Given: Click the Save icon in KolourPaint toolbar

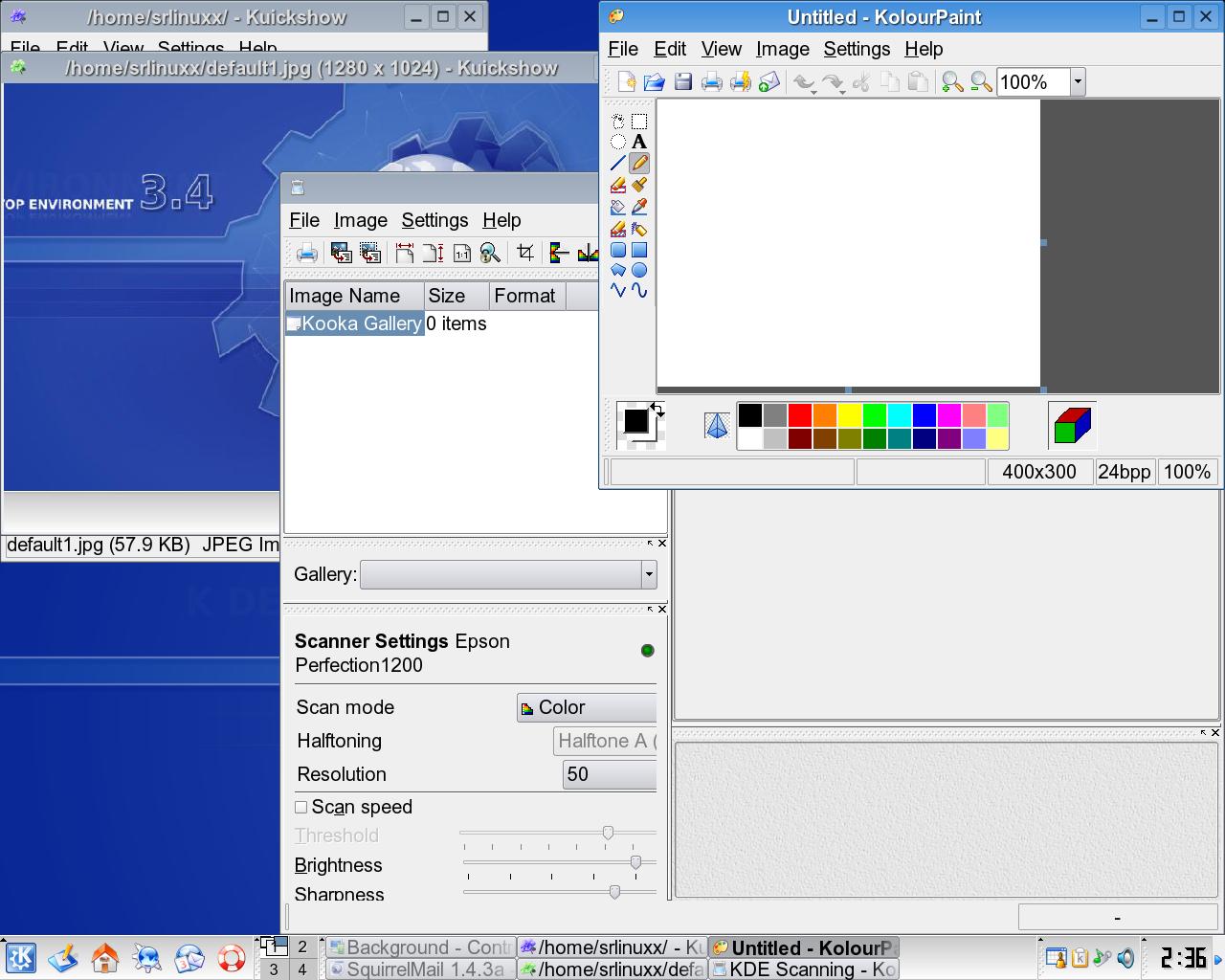Looking at the screenshot, I should coord(683,82).
